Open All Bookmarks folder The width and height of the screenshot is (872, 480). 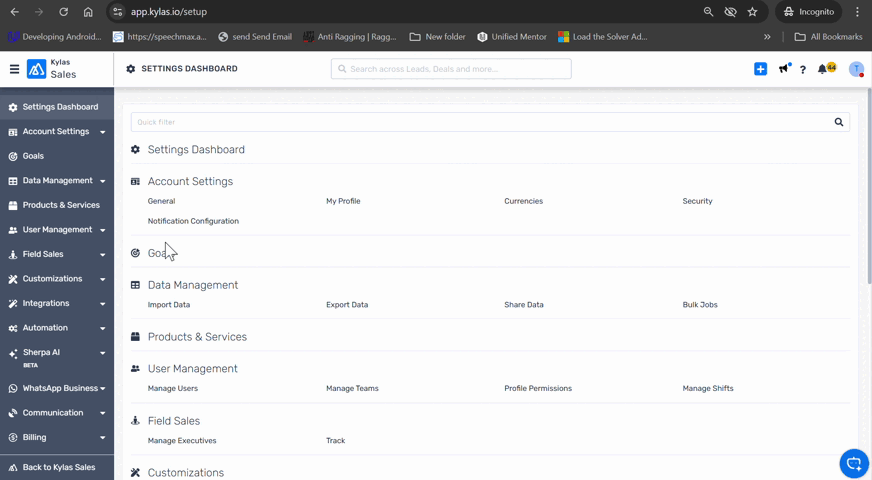coord(829,37)
